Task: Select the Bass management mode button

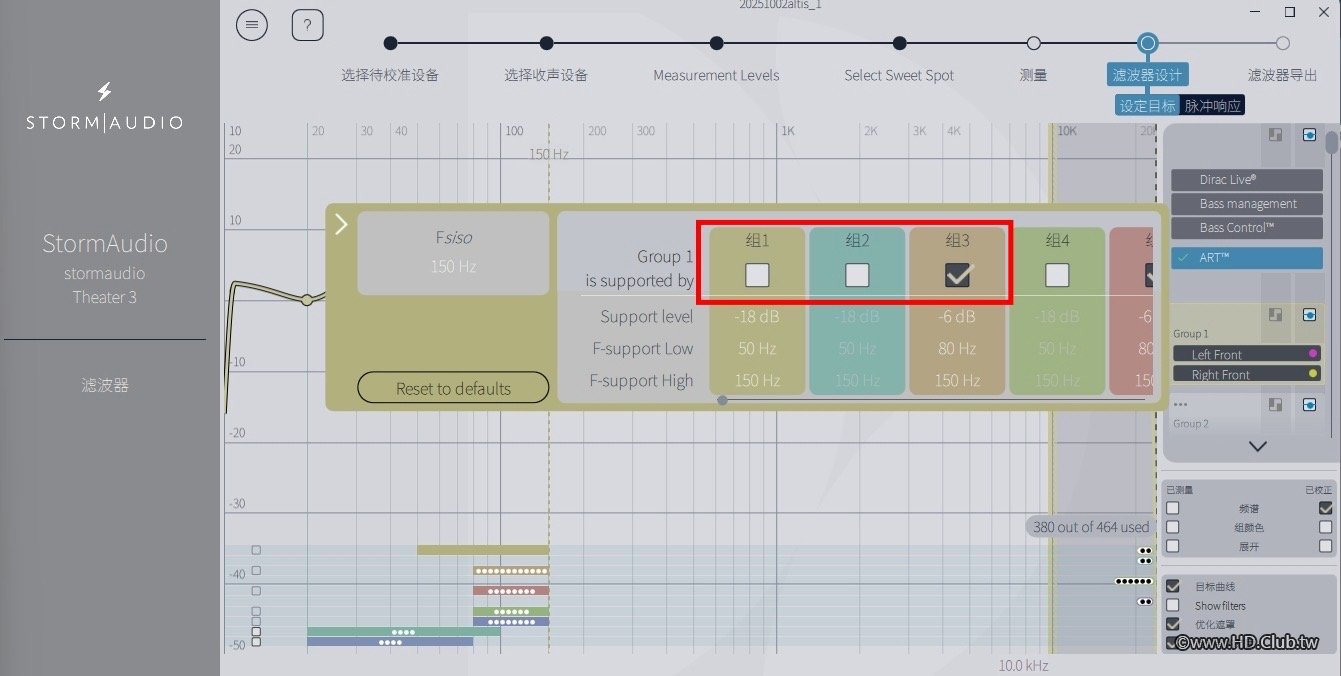Action: 1247,203
